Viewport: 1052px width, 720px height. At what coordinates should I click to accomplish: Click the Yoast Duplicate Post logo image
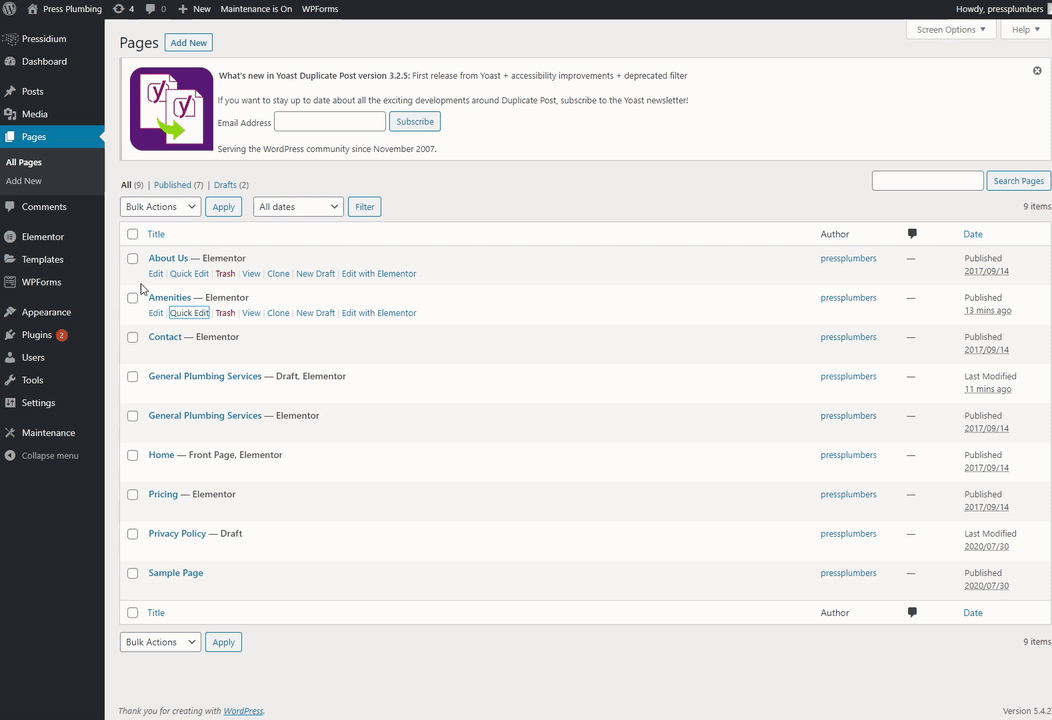[x=171, y=109]
